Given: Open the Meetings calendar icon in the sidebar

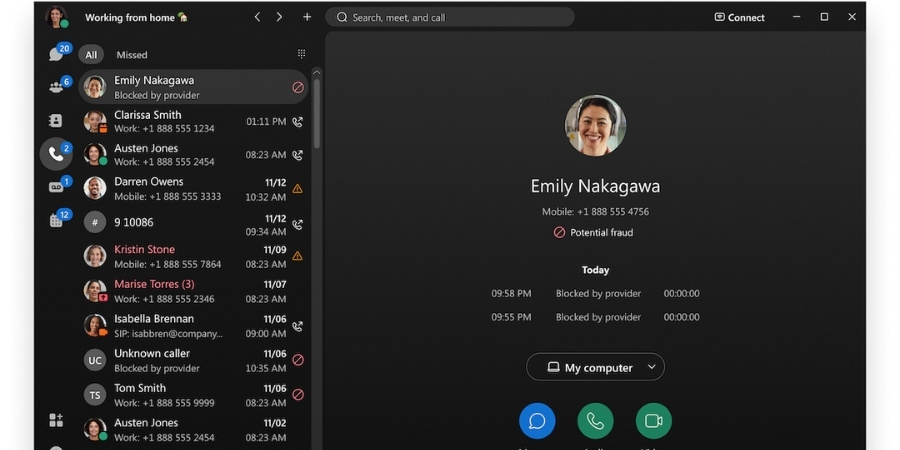Looking at the screenshot, I should pos(56,220).
